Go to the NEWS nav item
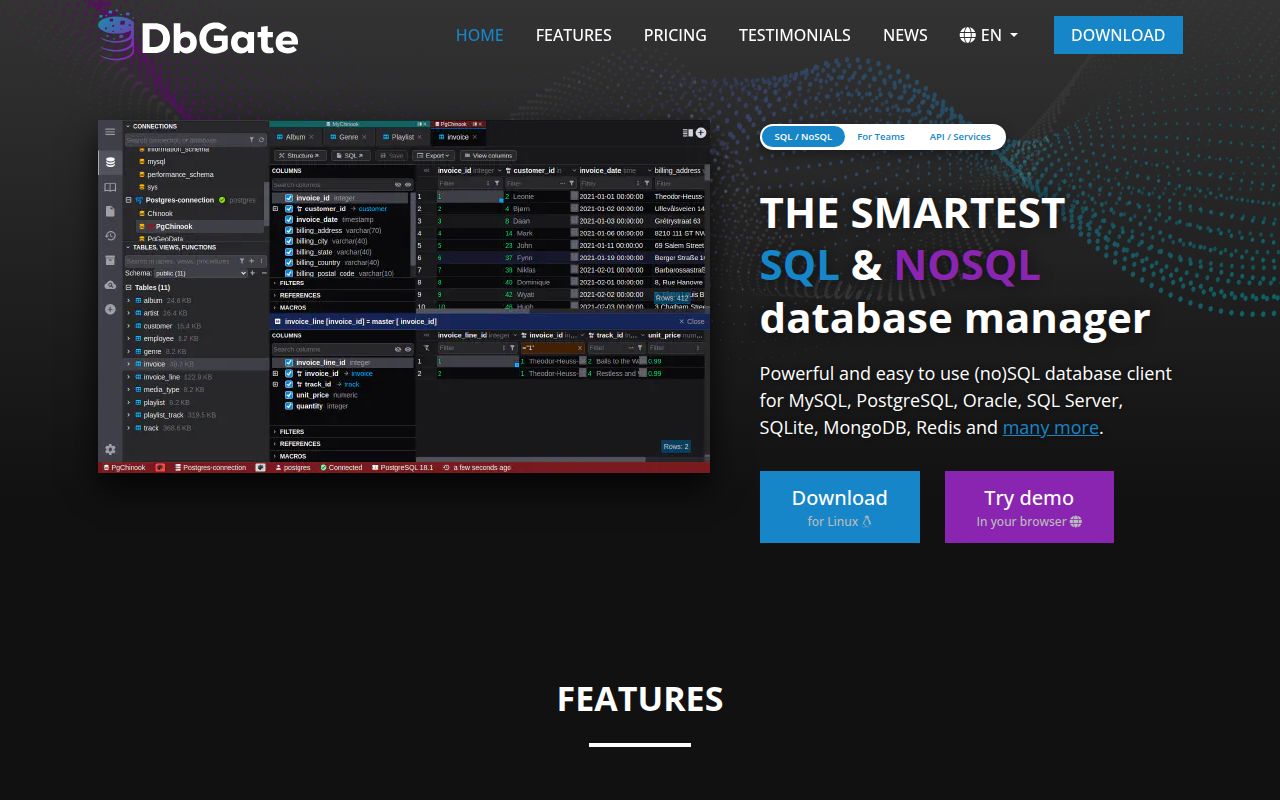The height and width of the screenshot is (800, 1280). pyautogui.click(x=905, y=35)
